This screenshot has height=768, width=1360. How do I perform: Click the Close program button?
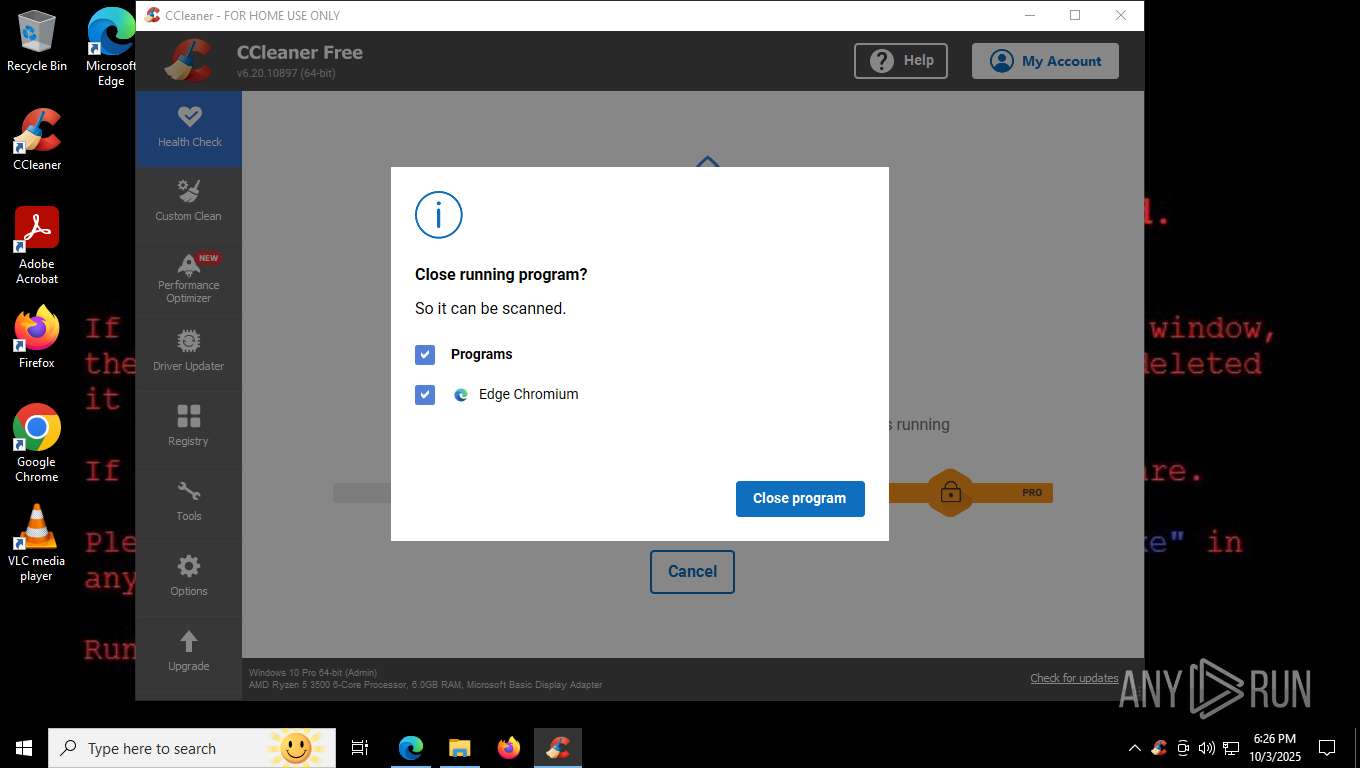(800, 499)
